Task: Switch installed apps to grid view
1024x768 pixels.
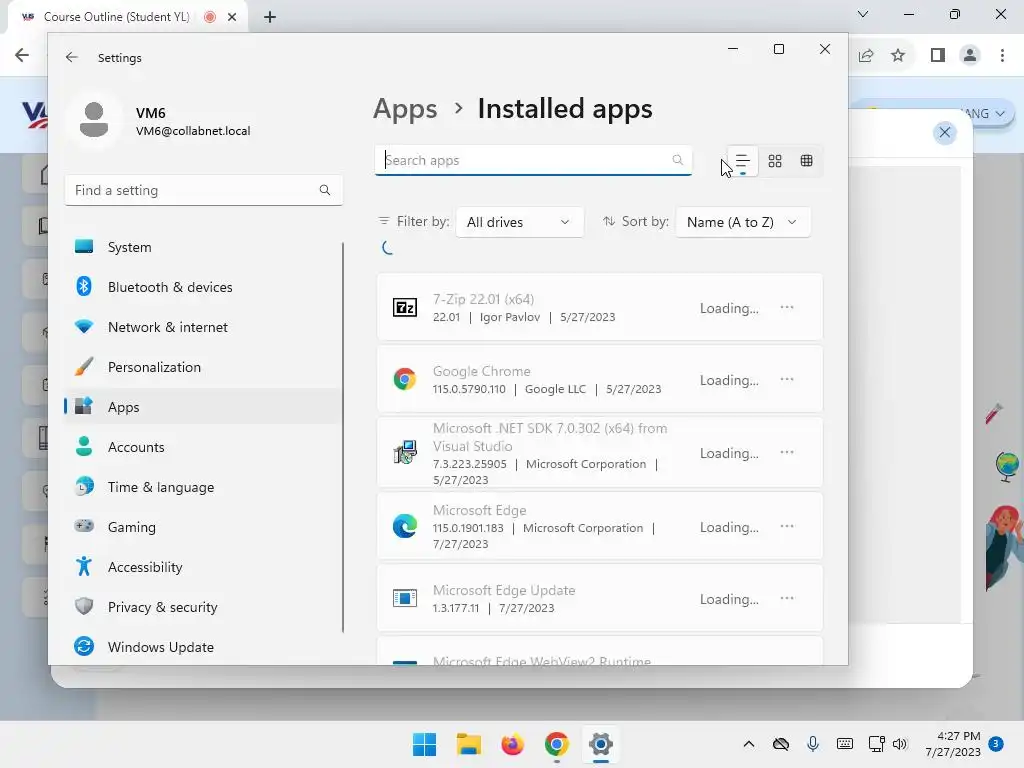Action: pyautogui.click(x=775, y=161)
